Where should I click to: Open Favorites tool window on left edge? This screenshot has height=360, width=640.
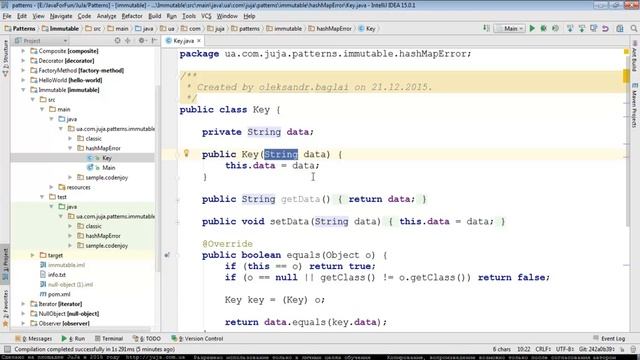pyautogui.click(x=5, y=307)
